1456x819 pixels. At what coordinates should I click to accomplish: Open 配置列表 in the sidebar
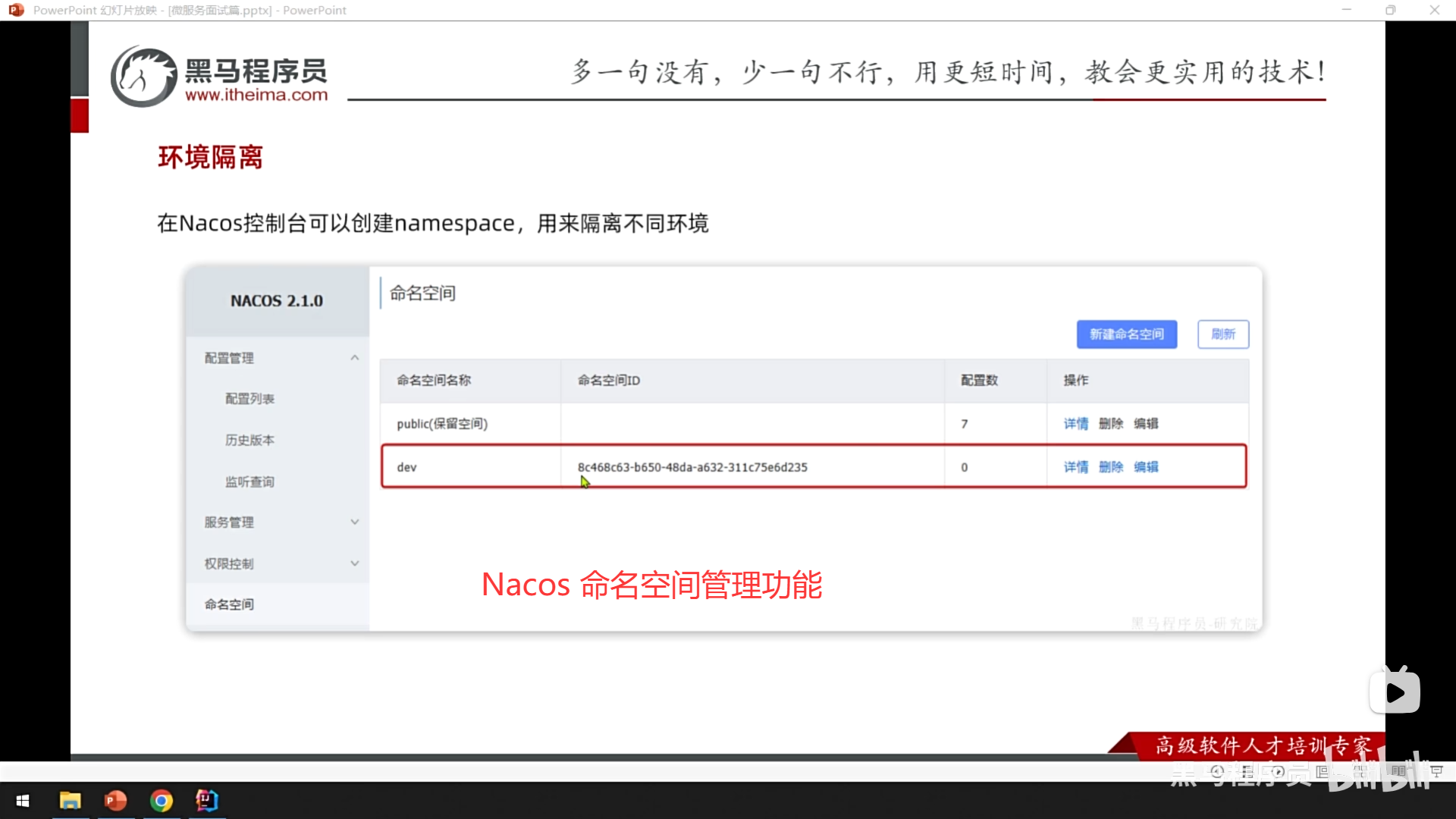tap(249, 399)
